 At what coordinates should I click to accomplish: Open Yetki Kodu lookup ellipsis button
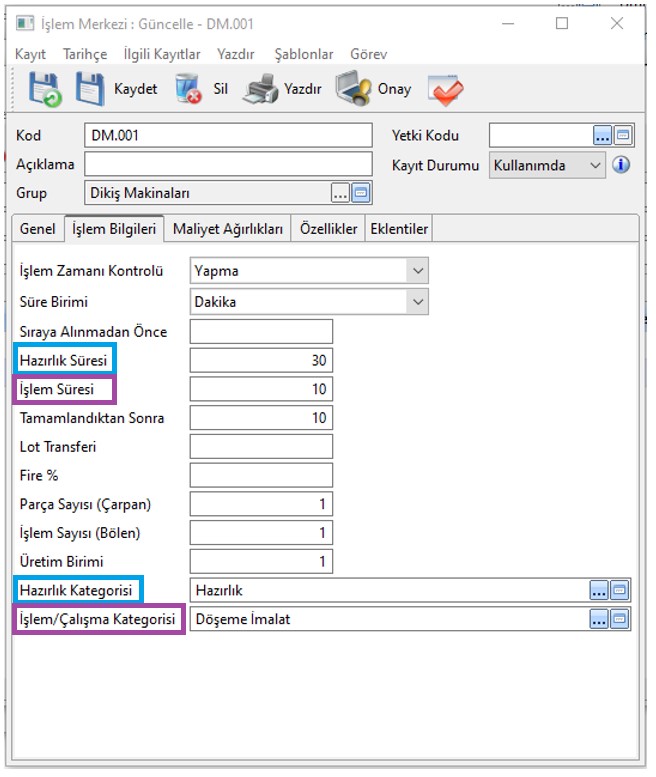pos(602,135)
